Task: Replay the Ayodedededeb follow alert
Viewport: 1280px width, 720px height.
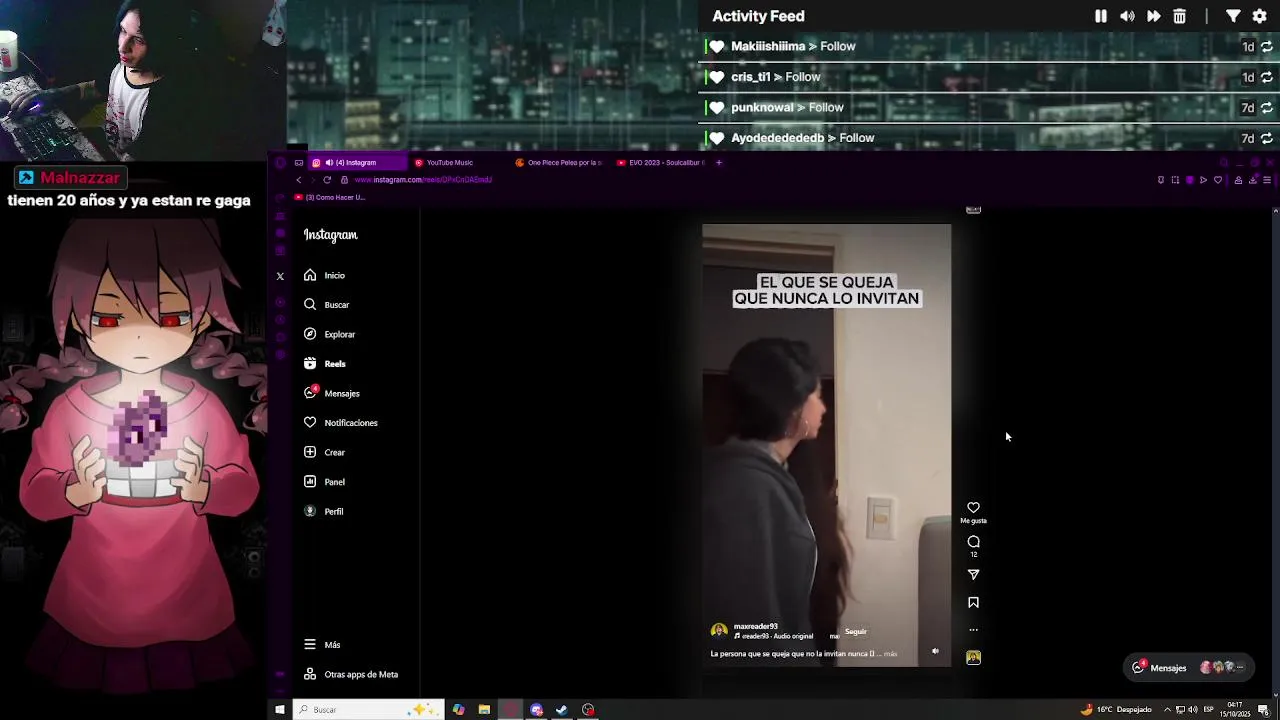Action: coord(1266,138)
